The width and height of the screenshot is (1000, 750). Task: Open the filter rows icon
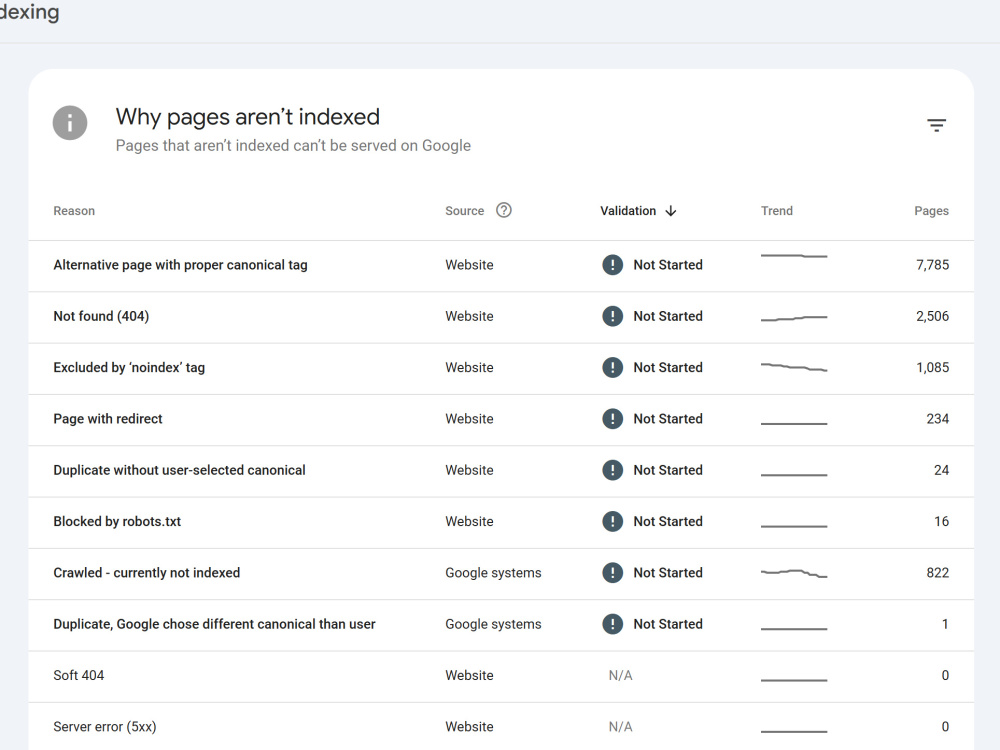(936, 125)
